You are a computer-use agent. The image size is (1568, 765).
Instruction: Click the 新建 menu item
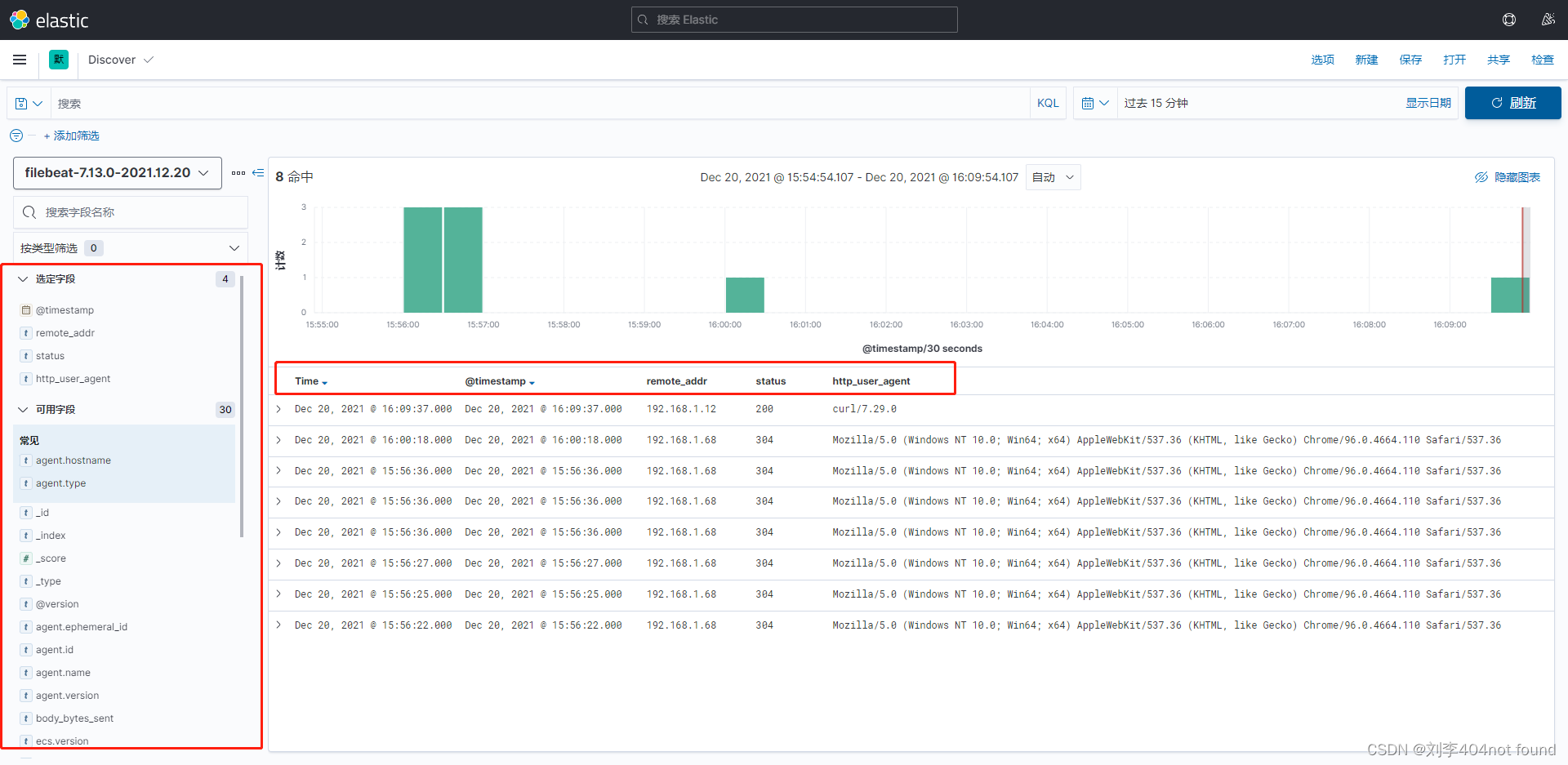pos(1366,60)
